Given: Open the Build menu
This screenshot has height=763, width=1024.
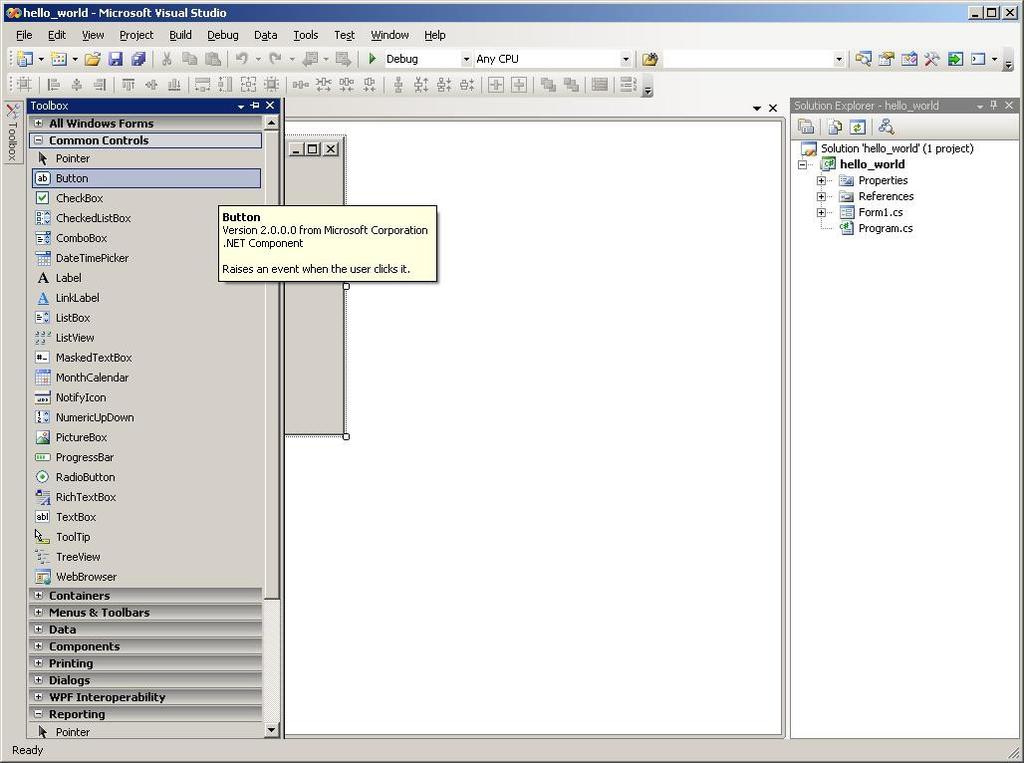Looking at the screenshot, I should 180,35.
